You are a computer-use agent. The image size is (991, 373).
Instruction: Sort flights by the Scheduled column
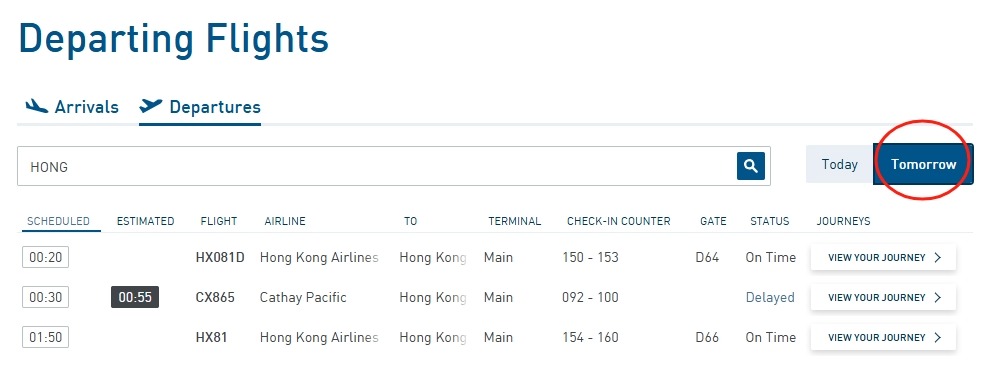[x=58, y=221]
